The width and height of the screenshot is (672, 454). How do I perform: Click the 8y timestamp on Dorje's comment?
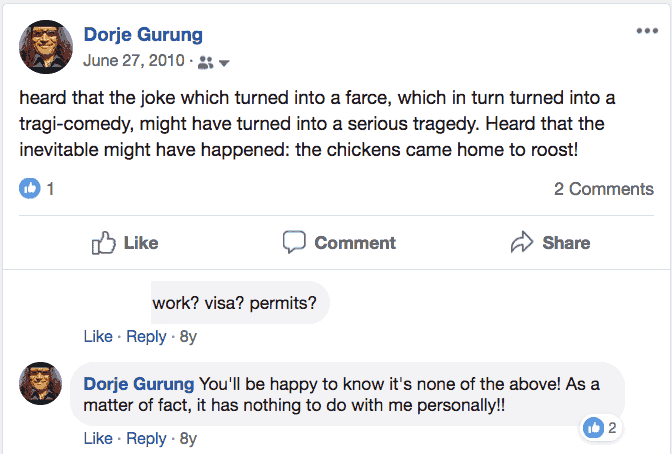point(186,438)
